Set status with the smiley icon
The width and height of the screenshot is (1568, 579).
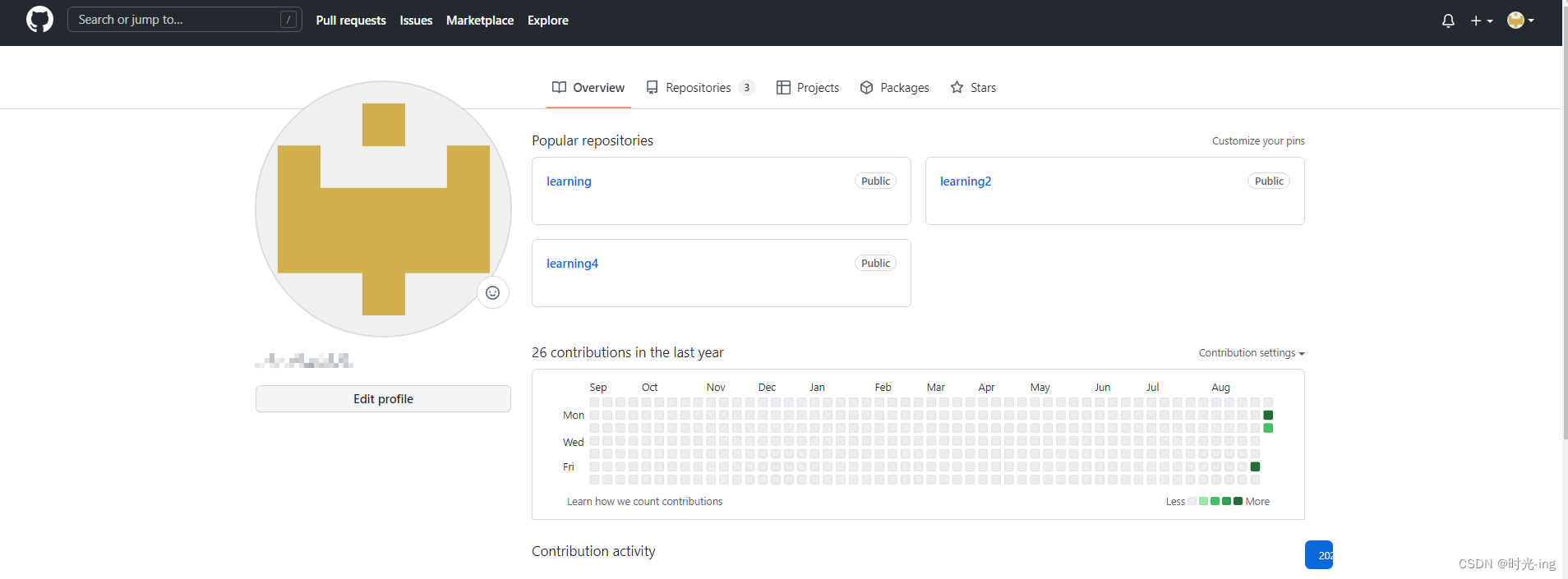[x=493, y=292]
